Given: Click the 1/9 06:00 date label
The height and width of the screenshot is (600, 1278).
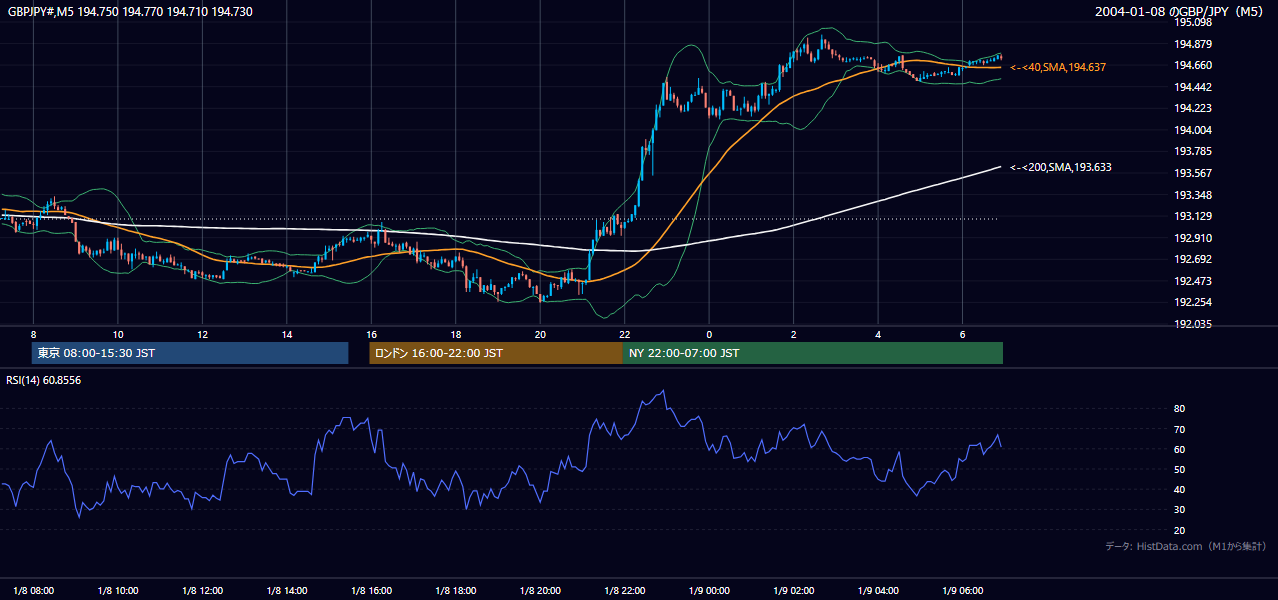Looking at the screenshot, I should point(962,590).
